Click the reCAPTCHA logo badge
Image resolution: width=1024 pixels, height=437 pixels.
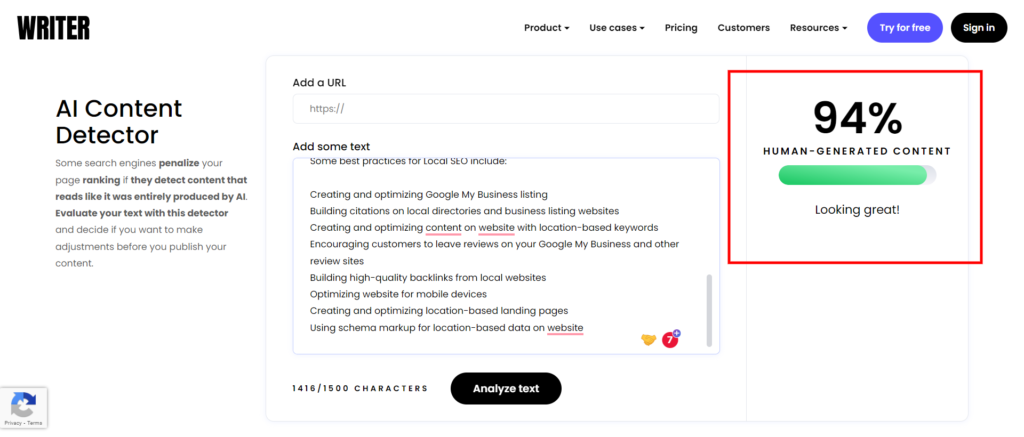pos(23,404)
